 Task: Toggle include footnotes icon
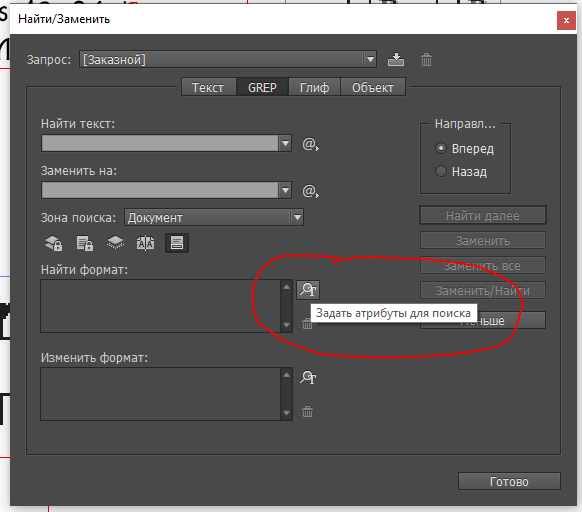(177, 243)
